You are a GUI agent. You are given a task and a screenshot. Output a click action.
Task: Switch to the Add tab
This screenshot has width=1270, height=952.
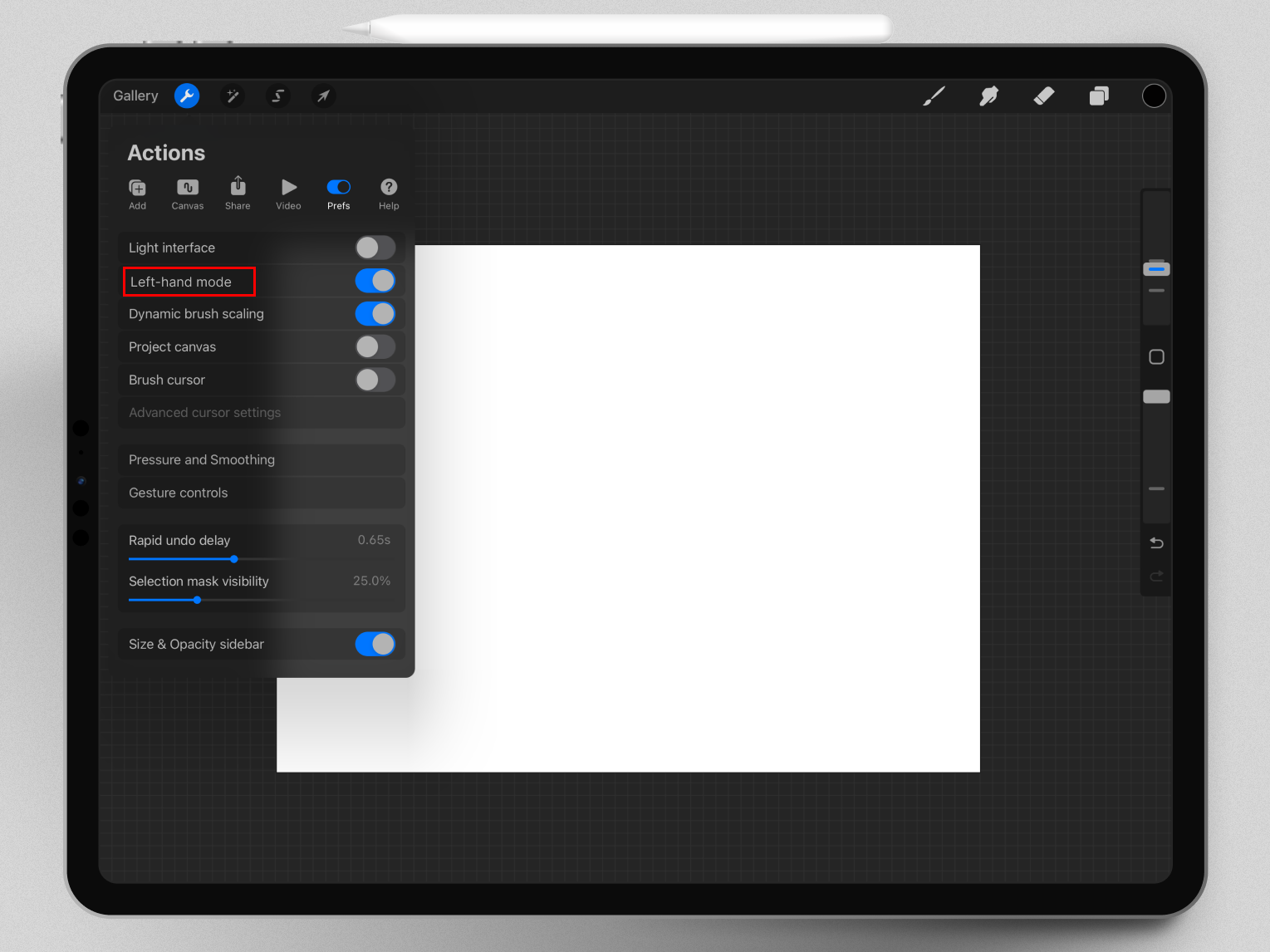coord(138,194)
